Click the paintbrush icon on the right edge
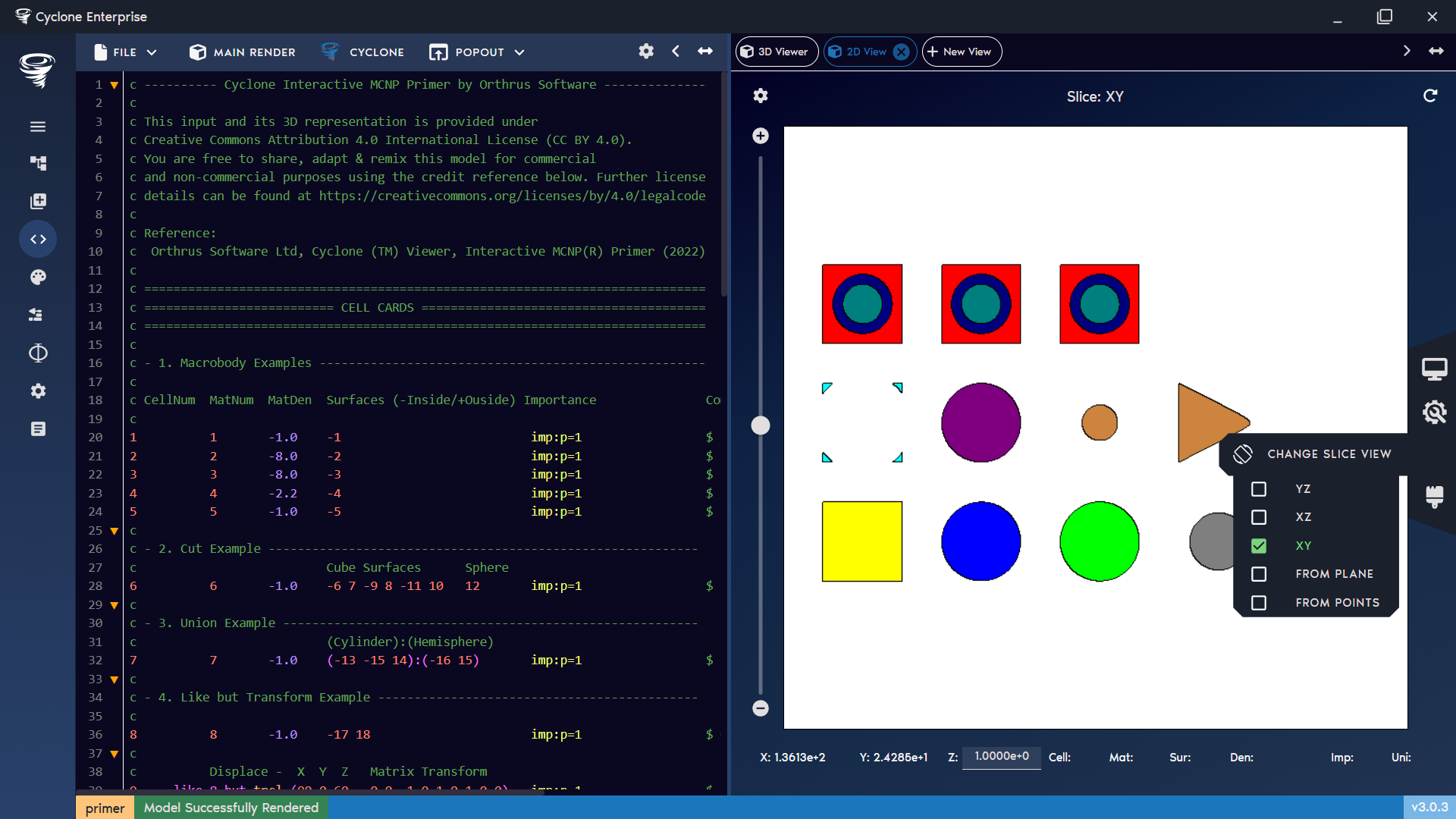The image size is (1456, 819). pos(1435,498)
